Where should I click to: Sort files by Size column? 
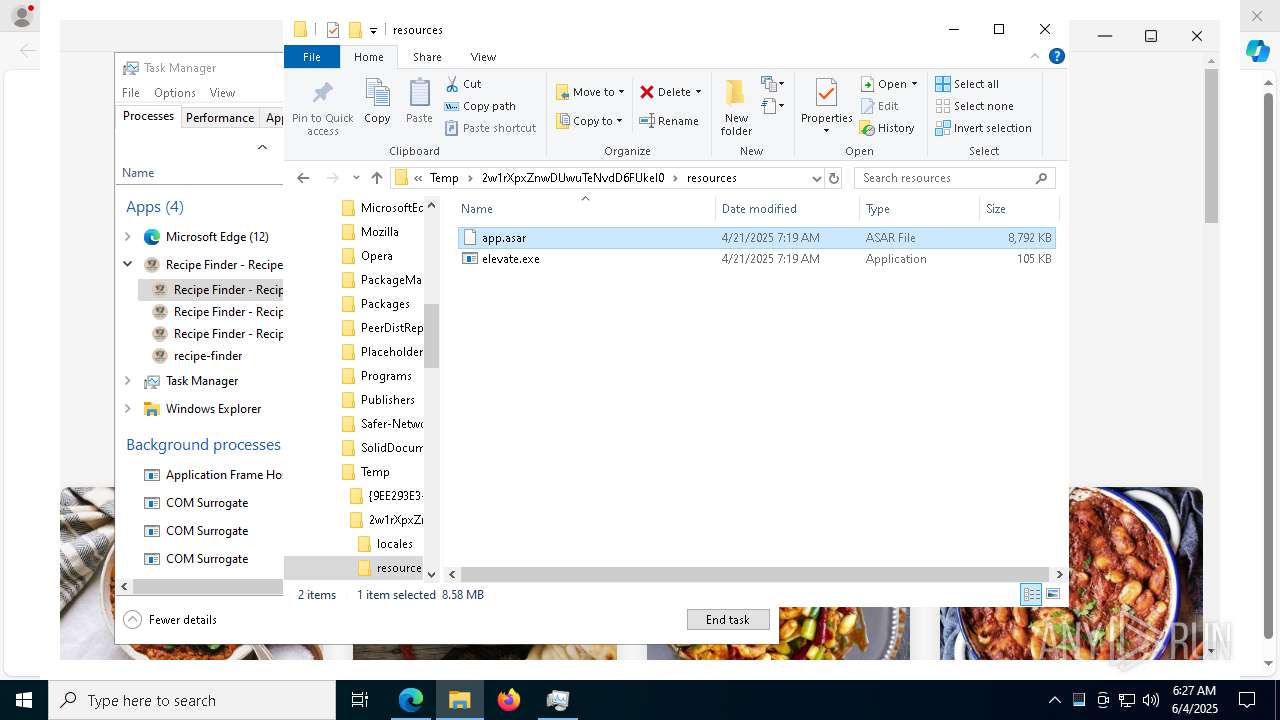click(1018, 209)
